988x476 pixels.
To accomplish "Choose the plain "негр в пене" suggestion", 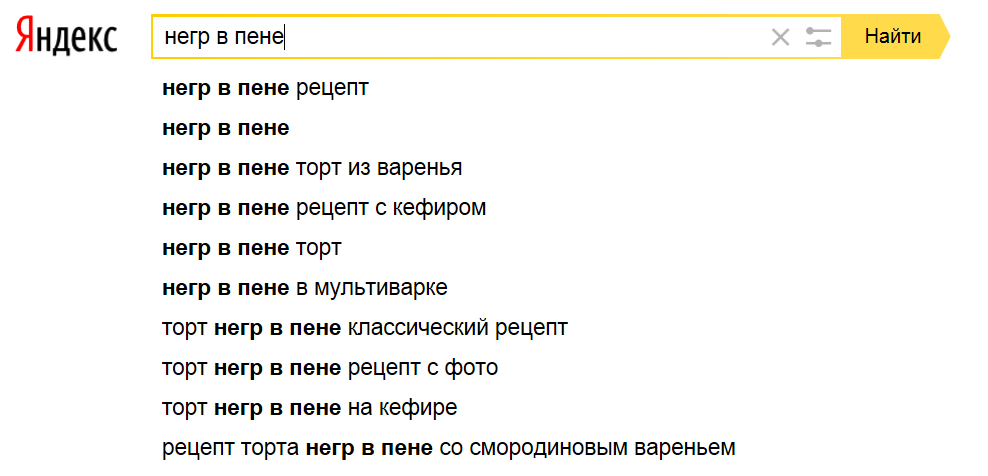I will pyautogui.click(x=225, y=128).
